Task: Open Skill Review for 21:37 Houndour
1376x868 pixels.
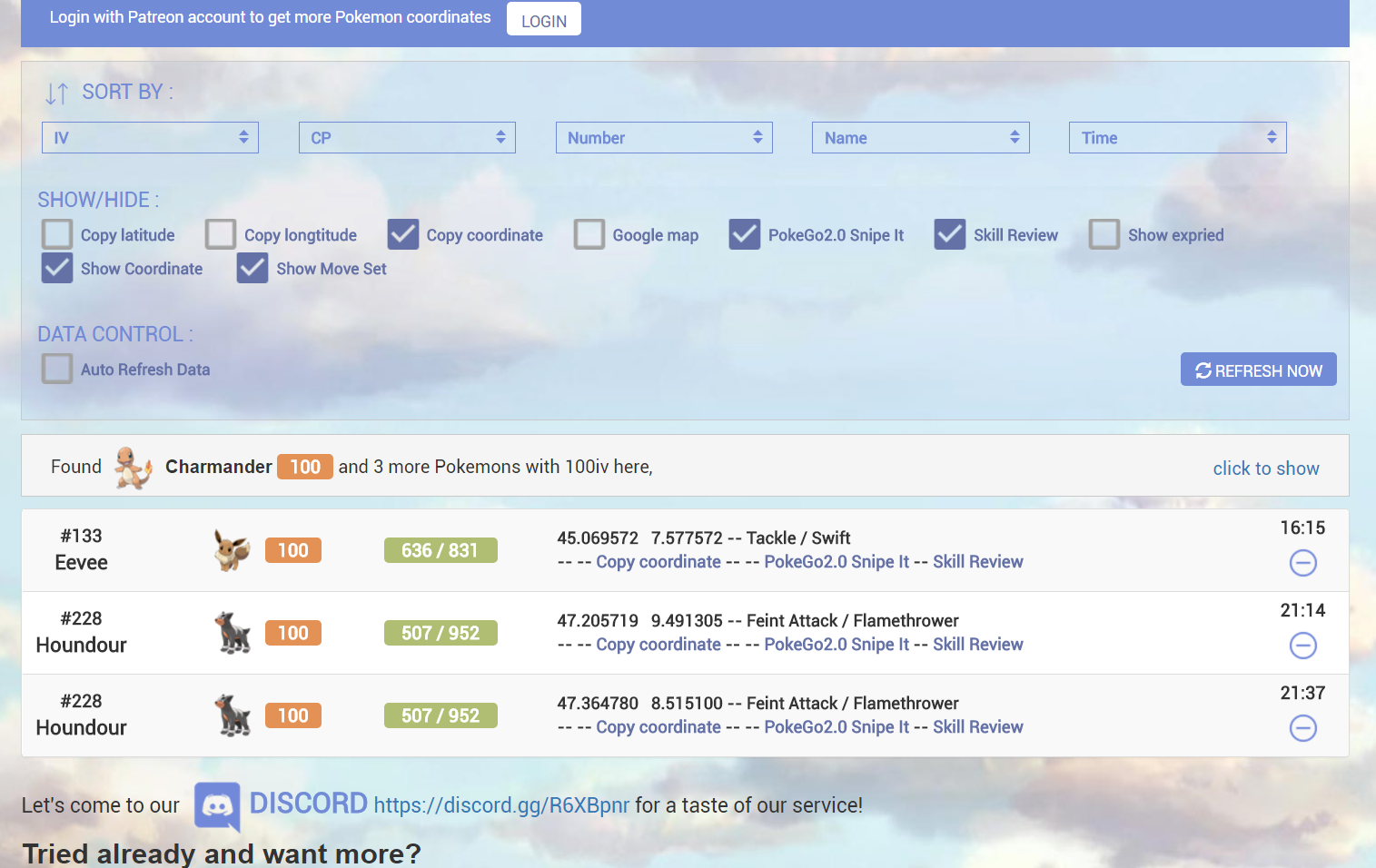Action: [x=978, y=727]
